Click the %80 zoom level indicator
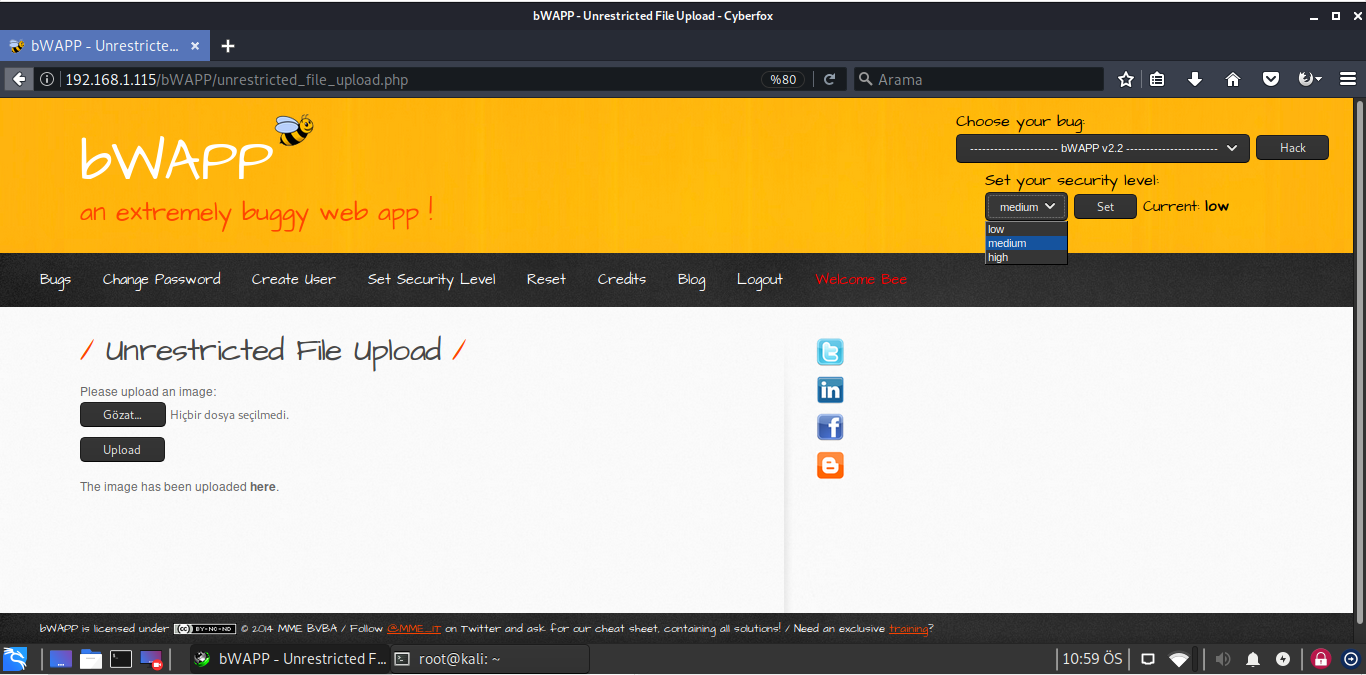The width and height of the screenshot is (1366, 675). pyautogui.click(x=783, y=79)
